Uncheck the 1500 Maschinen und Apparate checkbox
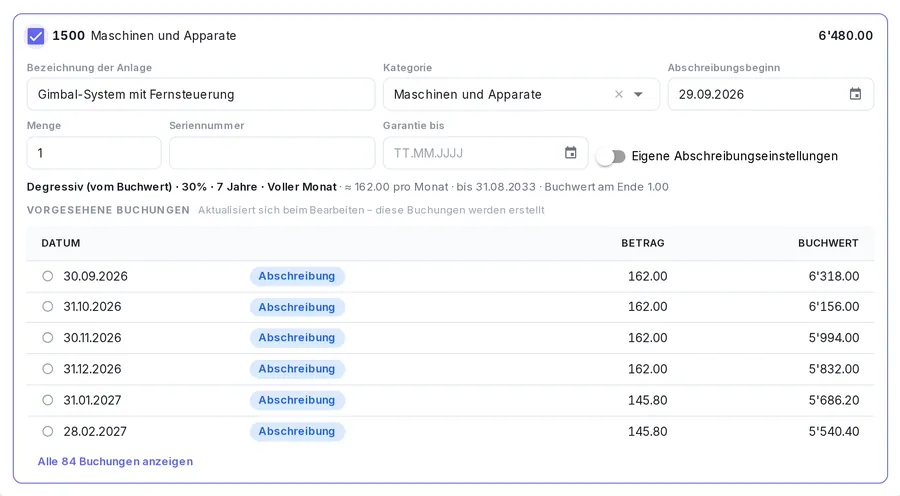Screen dimensions: 900x496 click(36, 36)
